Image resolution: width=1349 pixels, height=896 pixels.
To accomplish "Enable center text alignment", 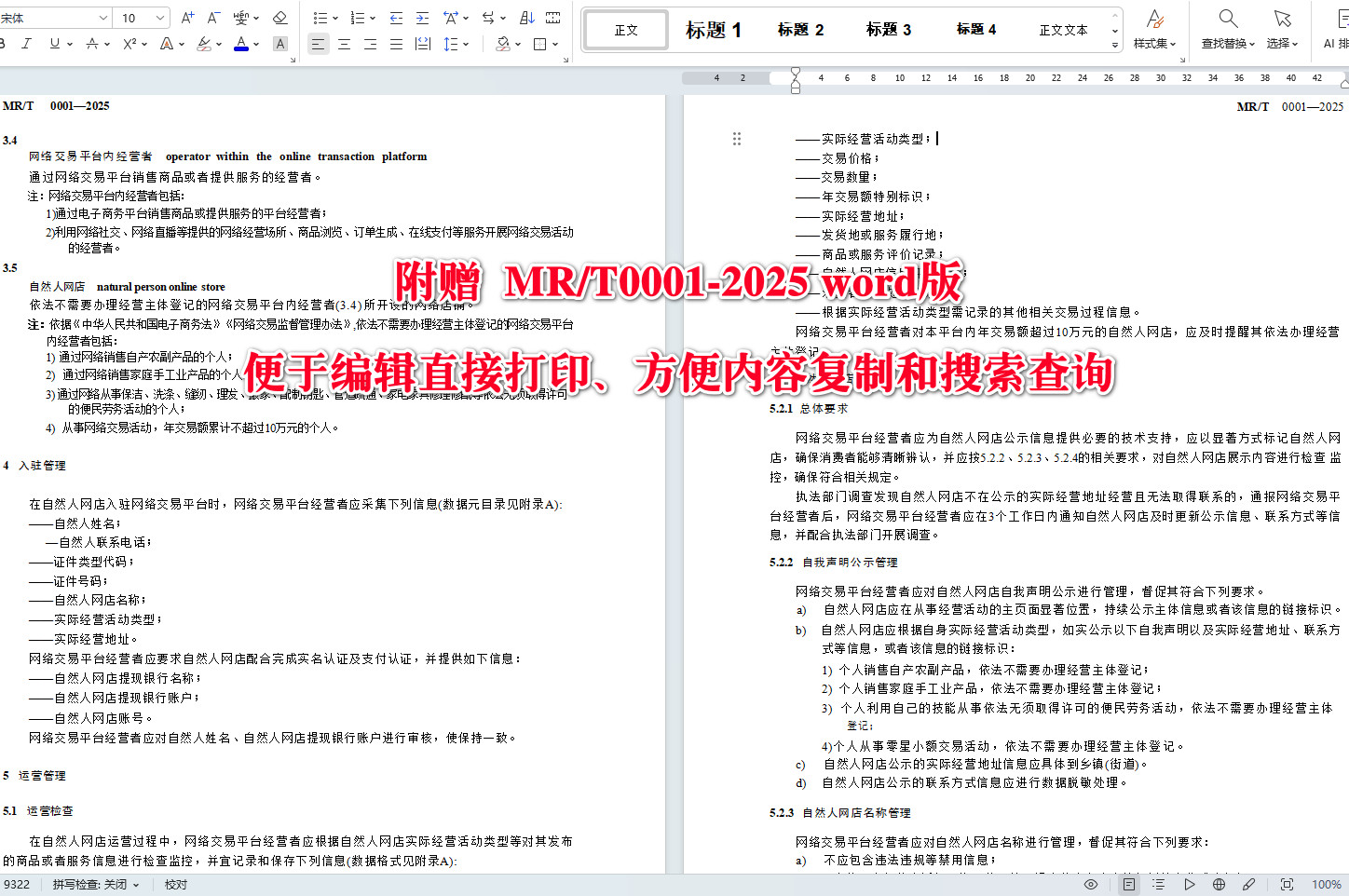I will [x=344, y=42].
